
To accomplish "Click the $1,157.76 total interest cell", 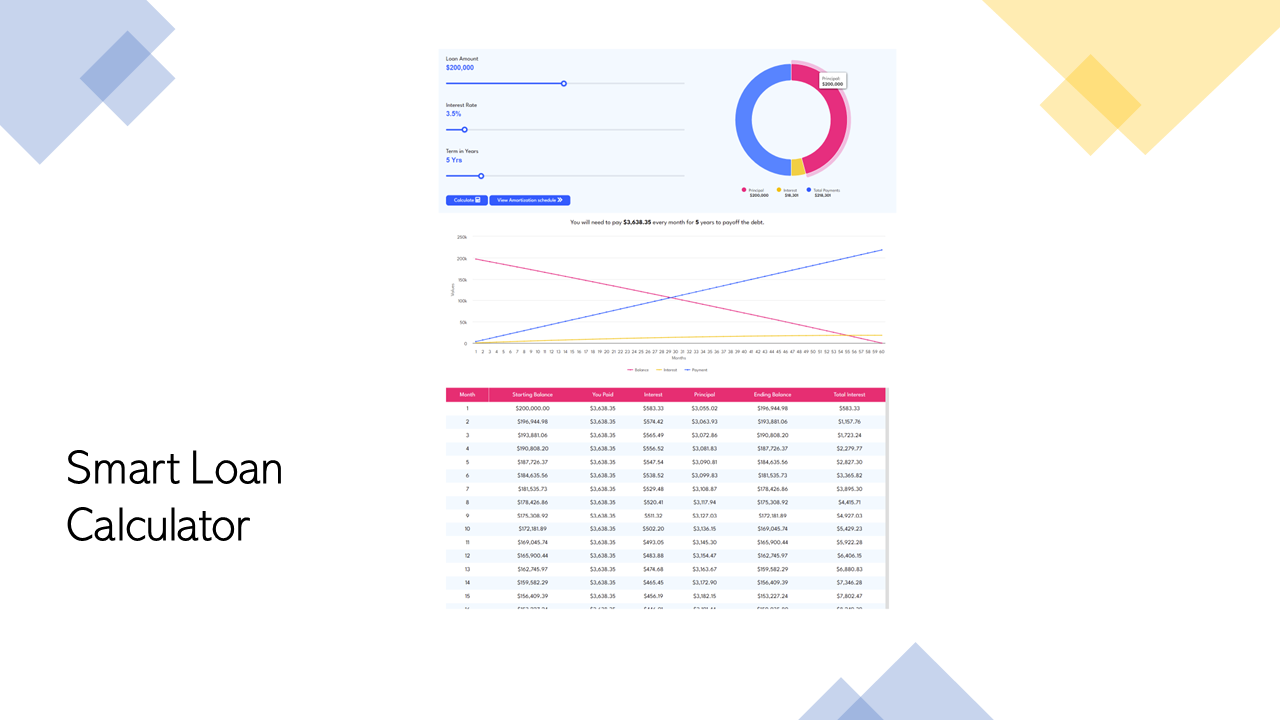I will click(x=850, y=422).
